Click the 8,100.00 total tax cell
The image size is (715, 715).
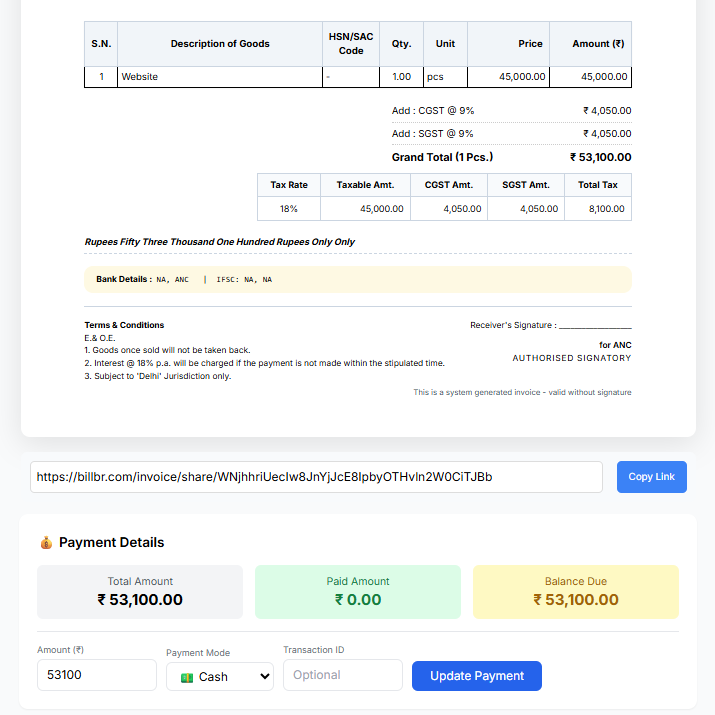[x=598, y=208]
